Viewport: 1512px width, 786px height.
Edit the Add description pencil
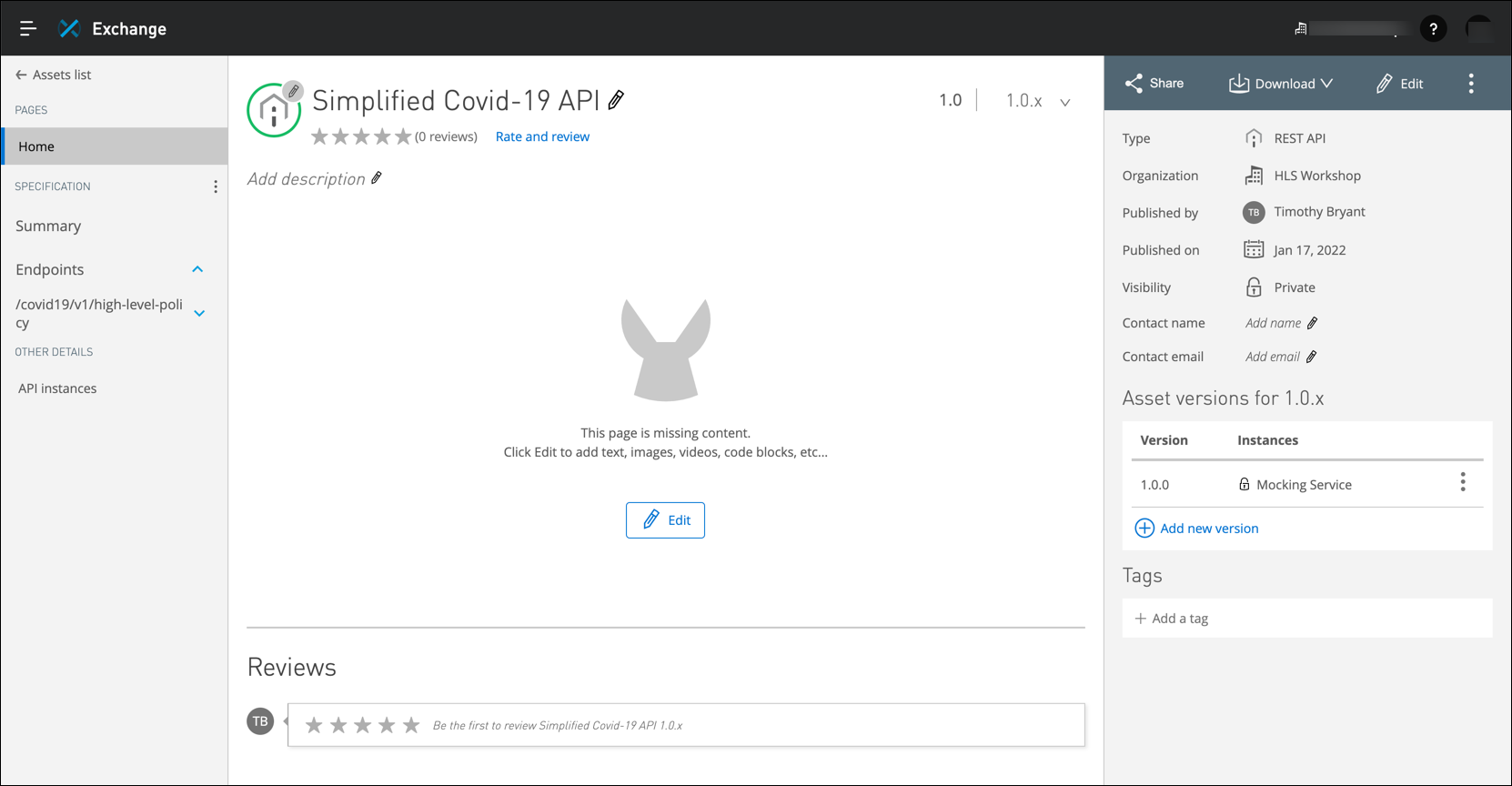tap(377, 178)
